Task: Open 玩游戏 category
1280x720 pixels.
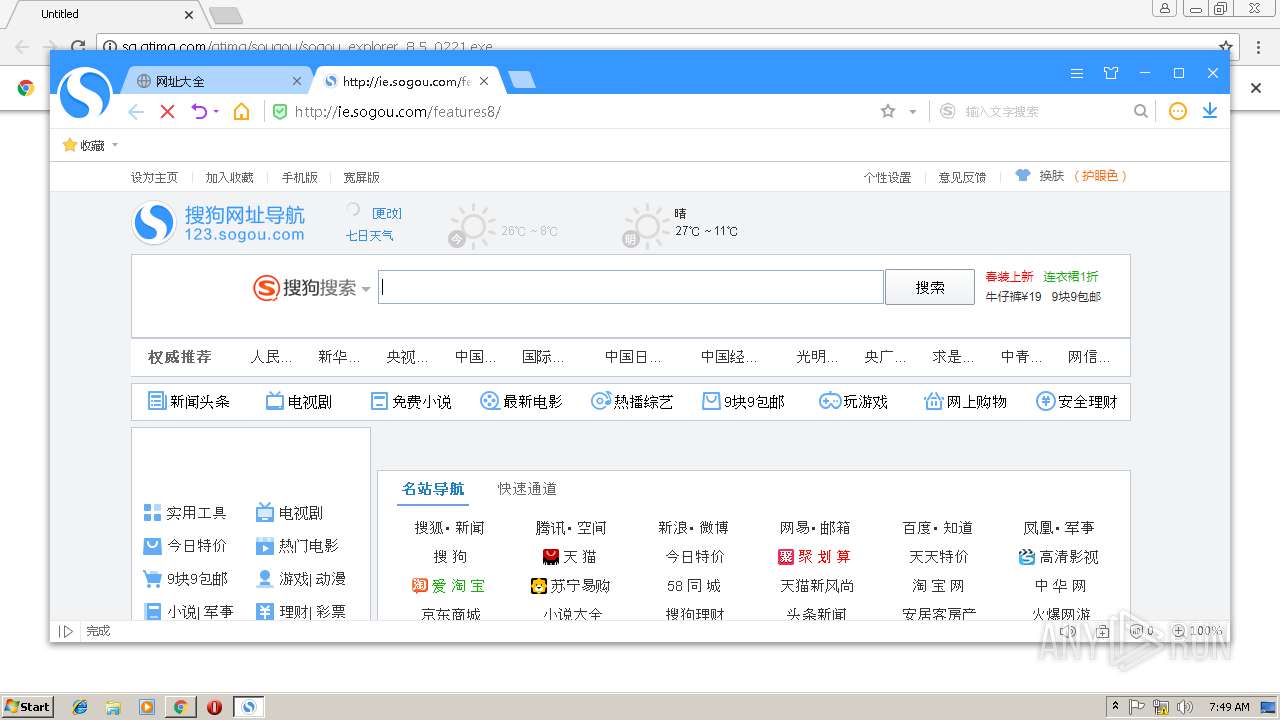Action: [x=853, y=401]
